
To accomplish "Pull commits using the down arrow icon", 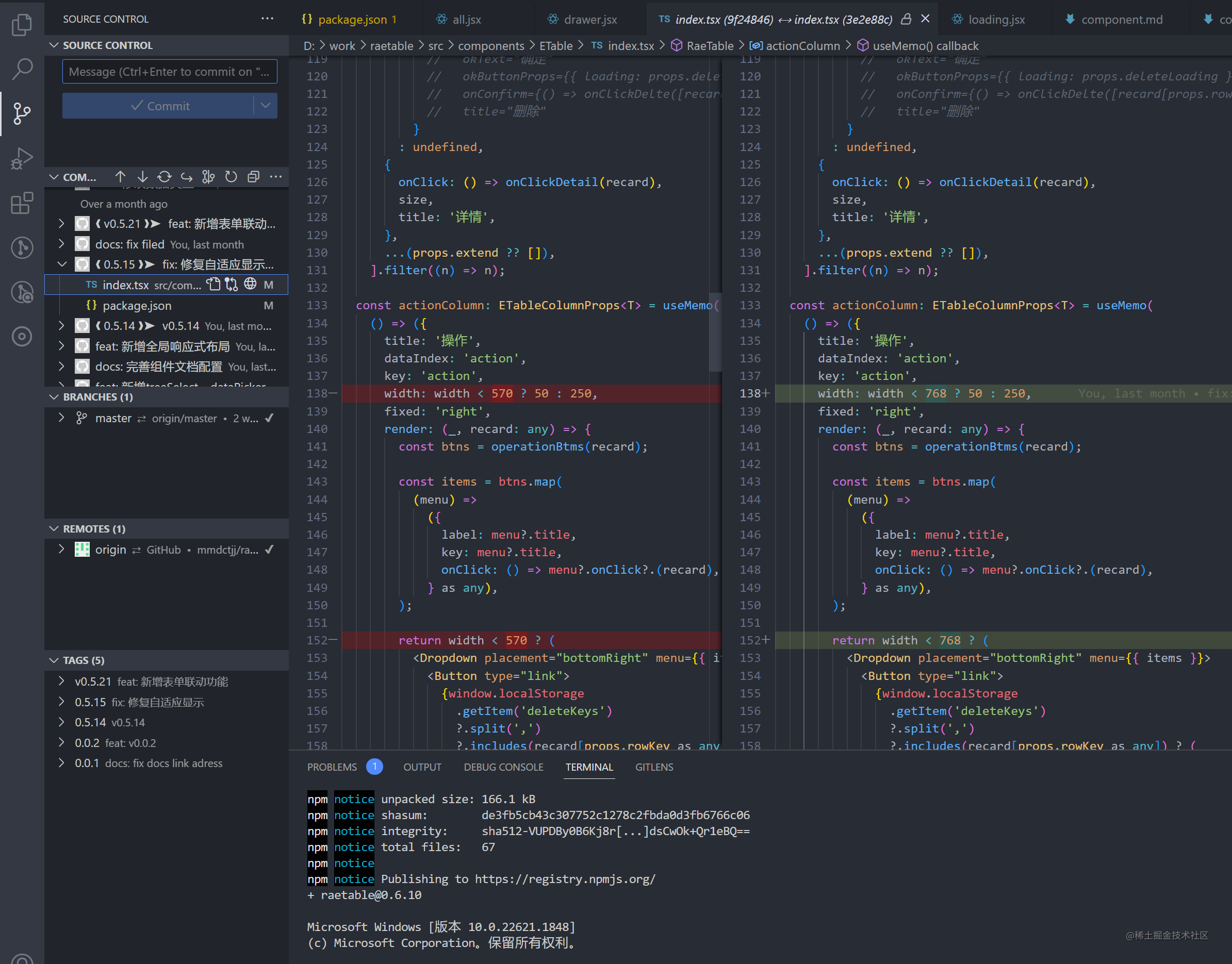I will [142, 176].
